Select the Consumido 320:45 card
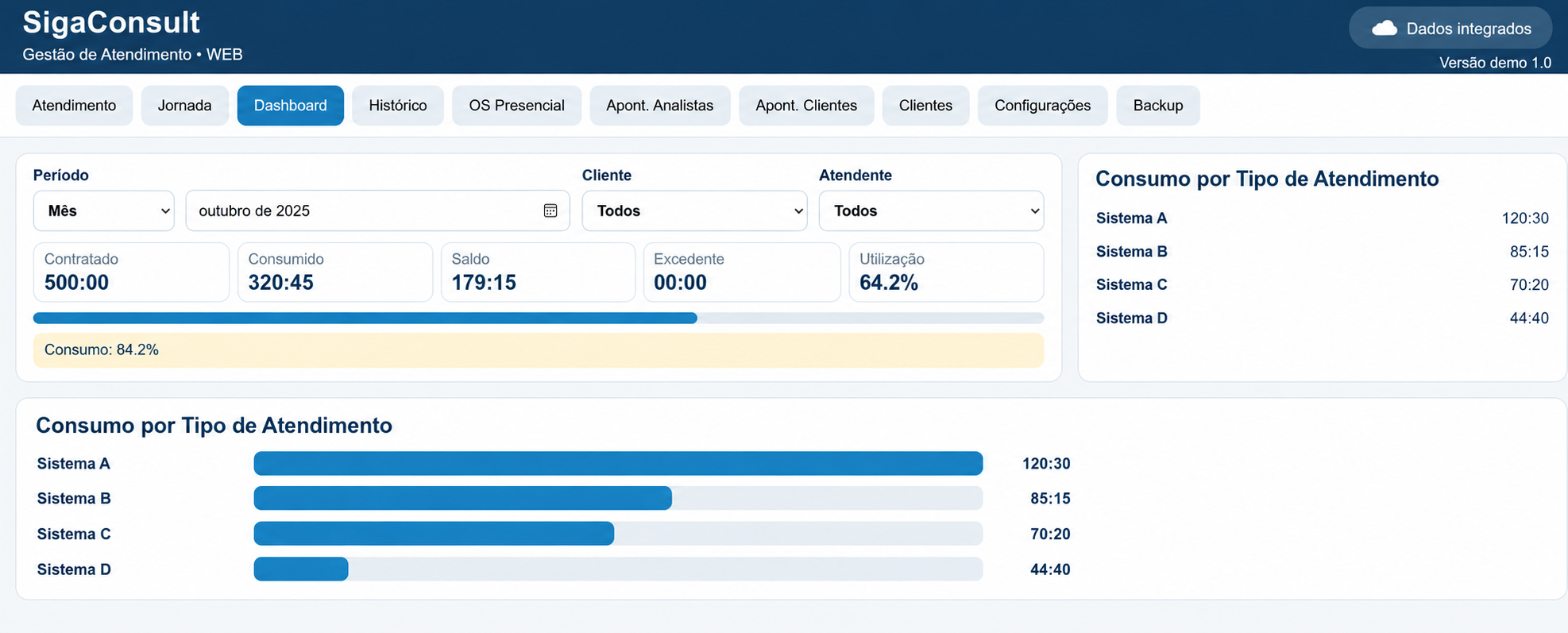Screen dimensions: 1568x633 335,272
